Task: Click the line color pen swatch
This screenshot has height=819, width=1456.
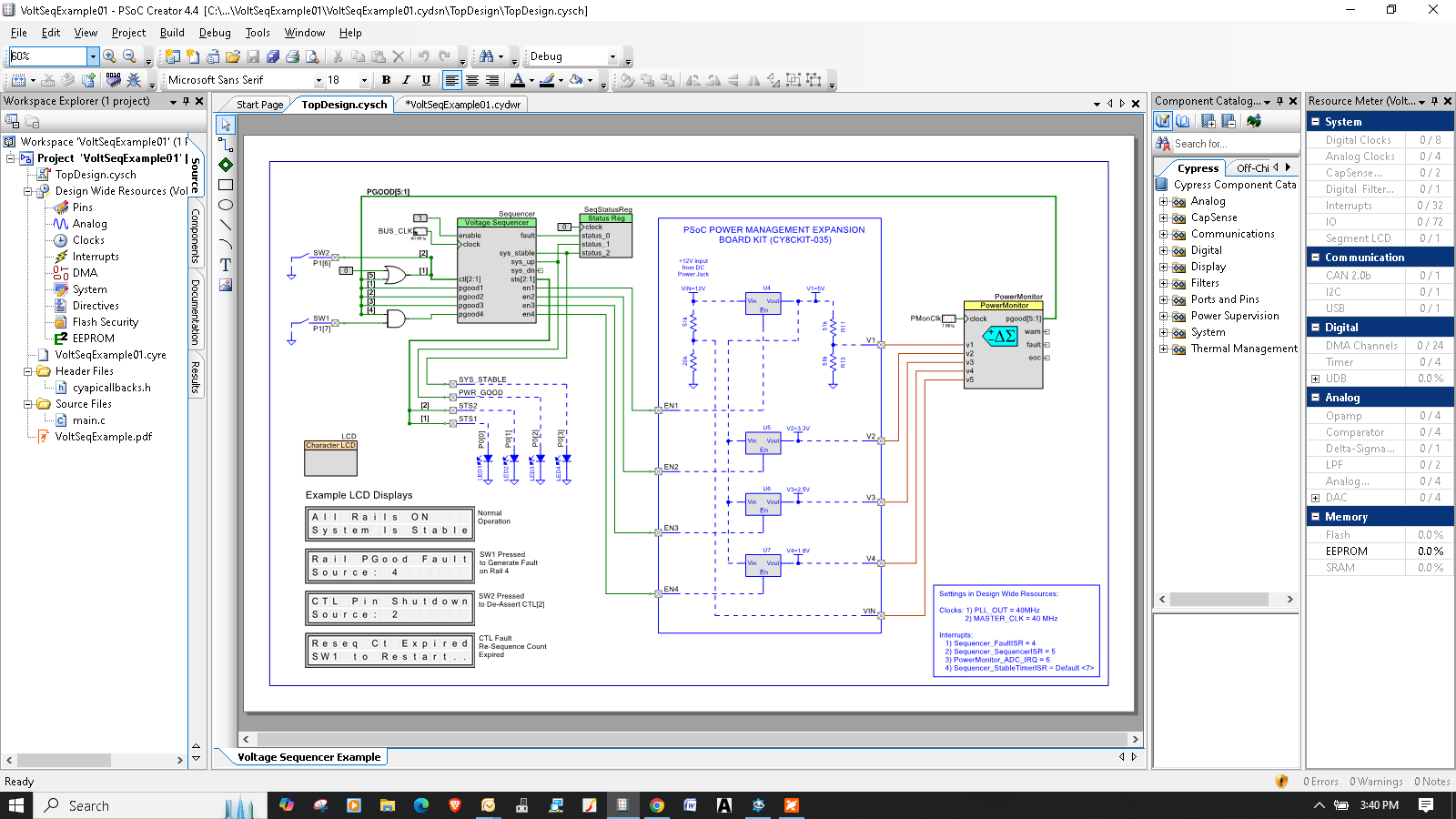Action: pyautogui.click(x=547, y=80)
